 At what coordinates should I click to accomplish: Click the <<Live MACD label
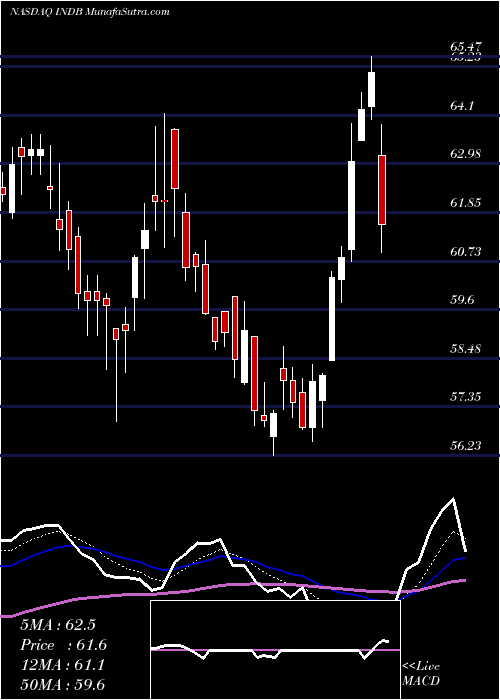421,674
